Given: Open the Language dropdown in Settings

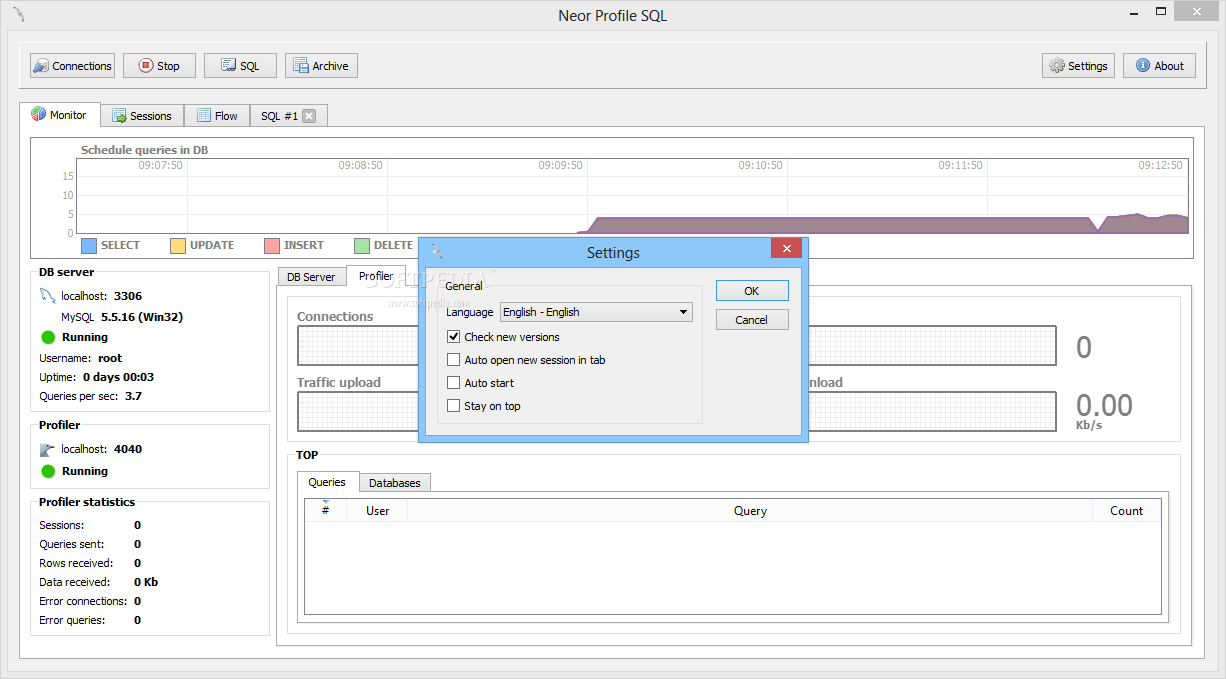Looking at the screenshot, I should pyautogui.click(x=596, y=312).
